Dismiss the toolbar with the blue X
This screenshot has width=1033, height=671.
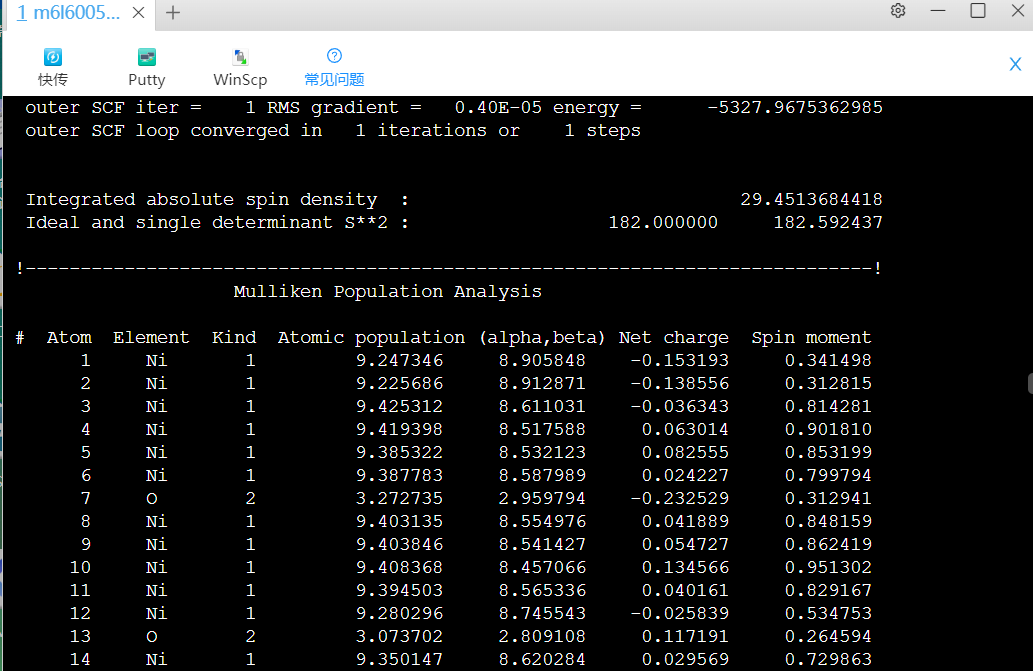click(x=1015, y=64)
